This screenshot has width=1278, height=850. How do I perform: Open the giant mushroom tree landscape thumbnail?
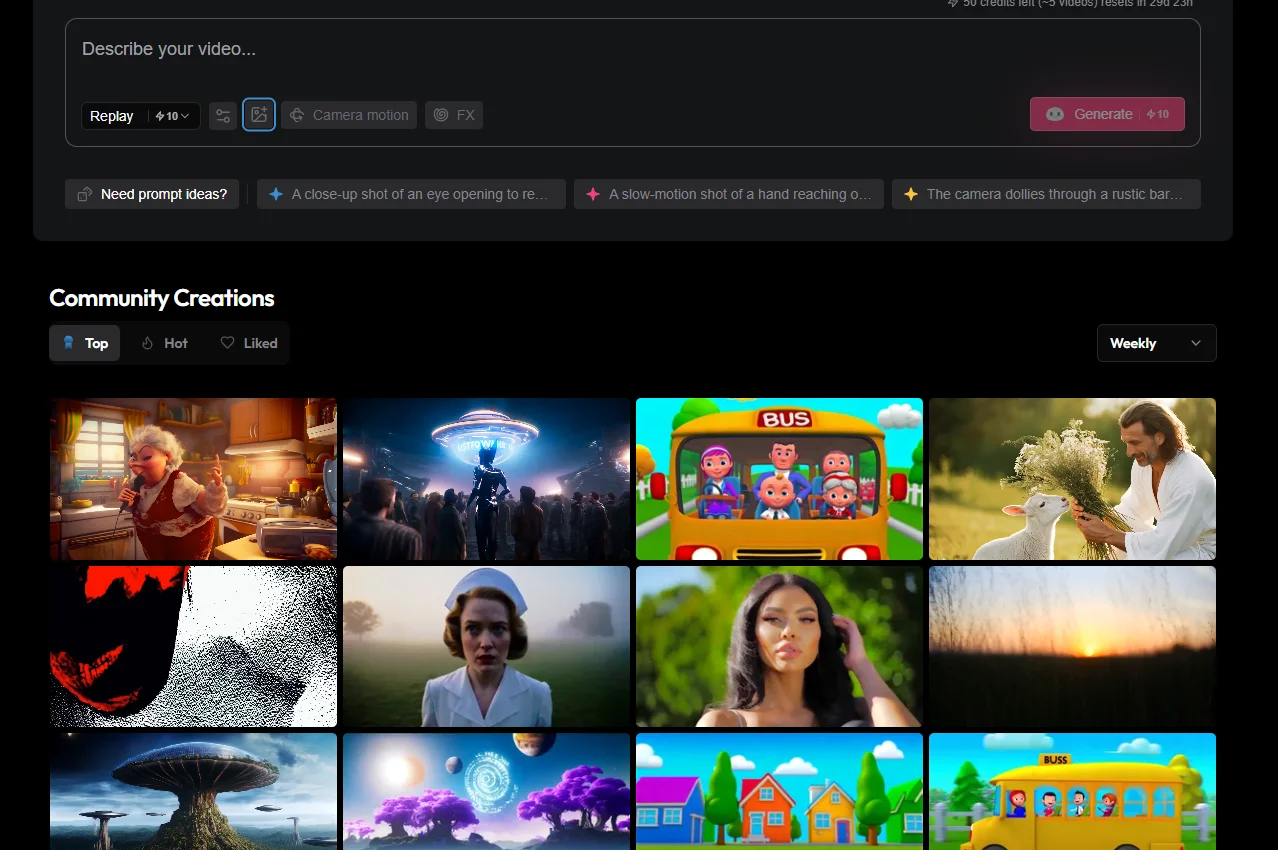(193, 791)
